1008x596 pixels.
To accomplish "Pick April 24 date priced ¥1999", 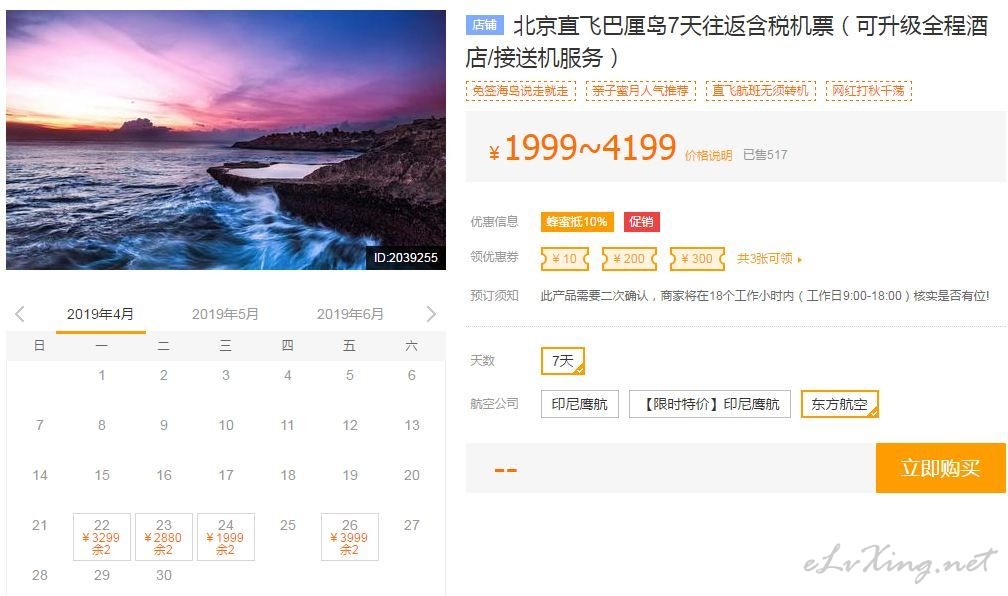I will point(226,537).
